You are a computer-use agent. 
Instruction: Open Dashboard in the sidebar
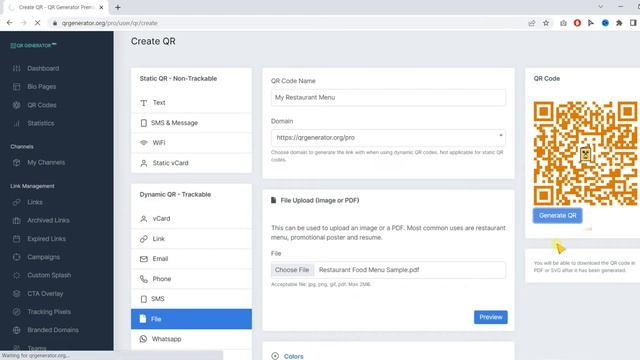coord(43,68)
